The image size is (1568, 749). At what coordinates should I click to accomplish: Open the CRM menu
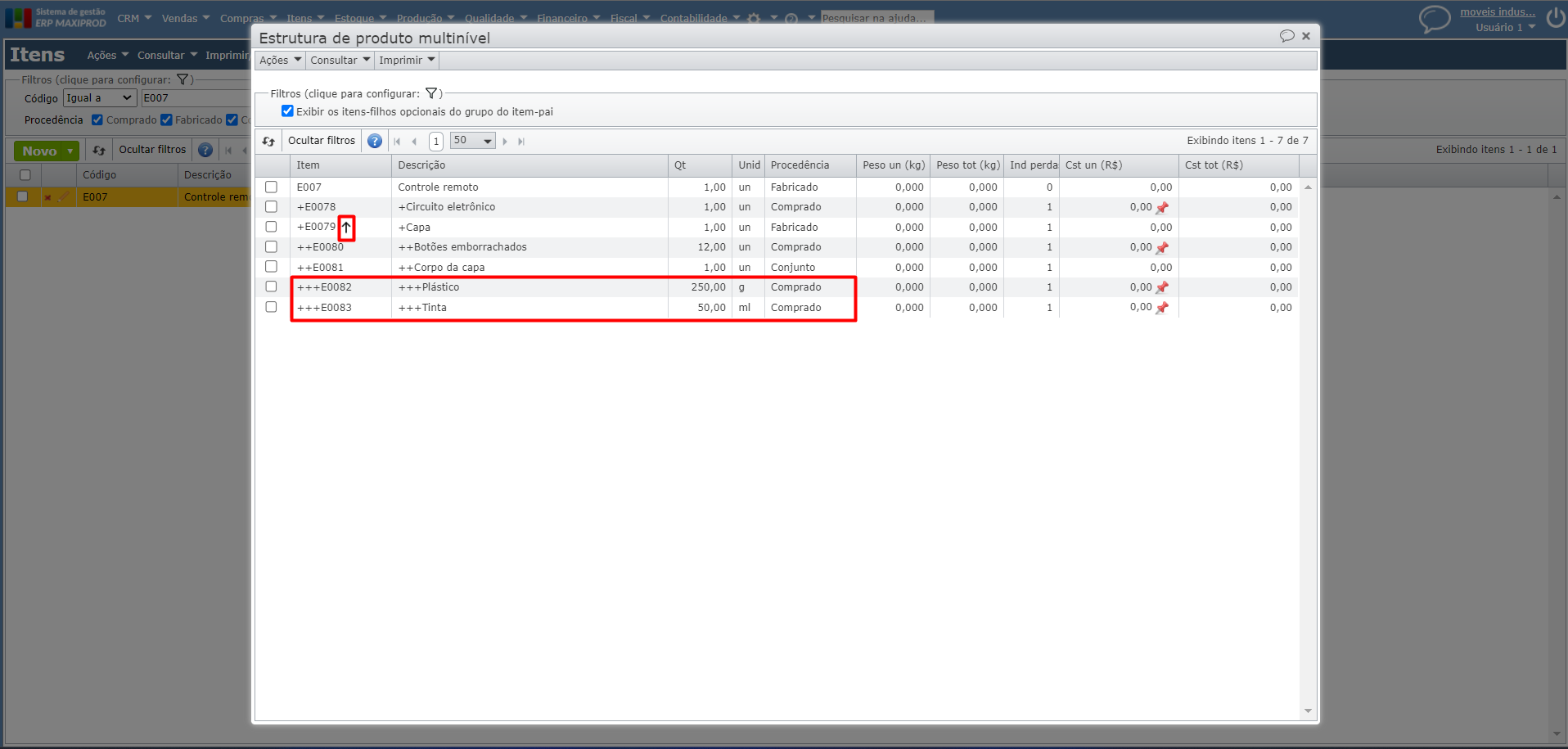pos(134,18)
